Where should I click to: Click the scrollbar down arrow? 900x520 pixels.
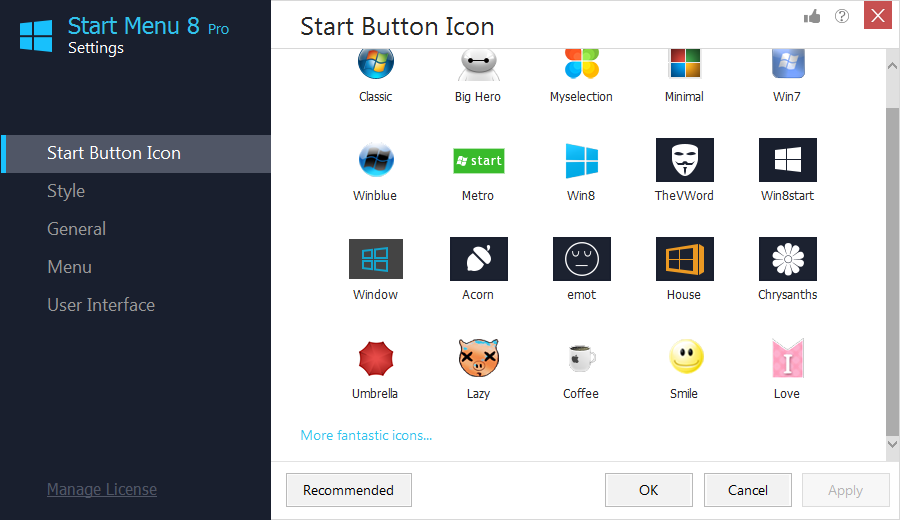[893, 444]
